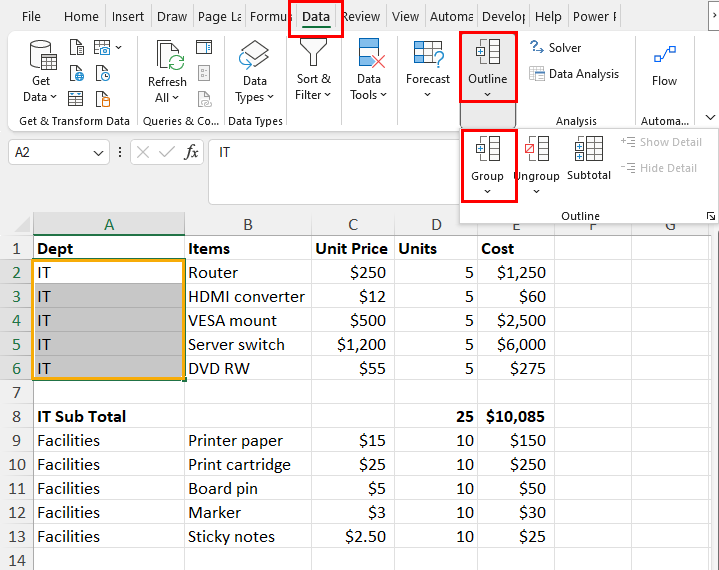Click the grayed Properties icon
719x570 pixels.
[204, 73]
